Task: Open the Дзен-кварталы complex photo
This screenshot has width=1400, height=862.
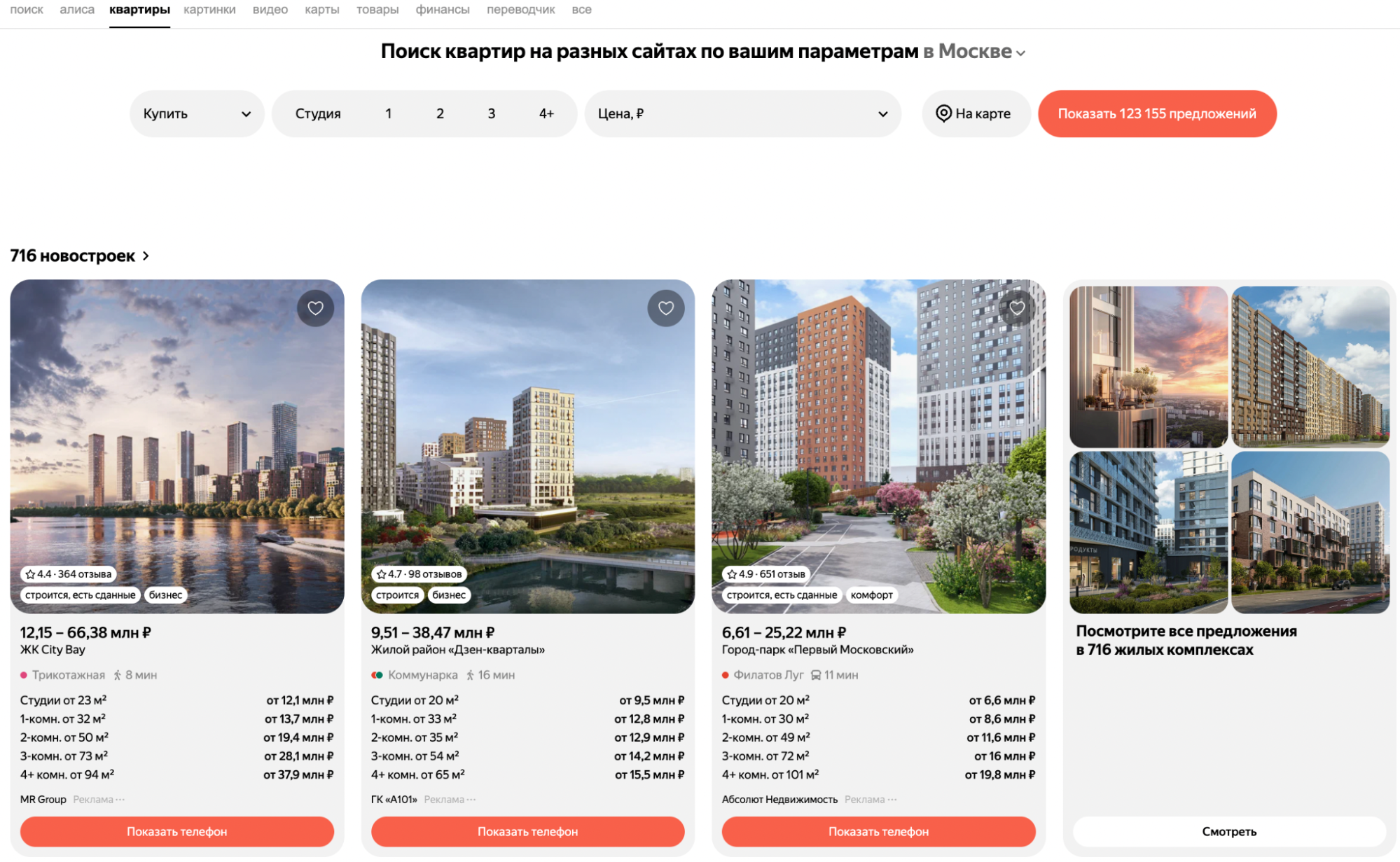Action: coord(528,448)
